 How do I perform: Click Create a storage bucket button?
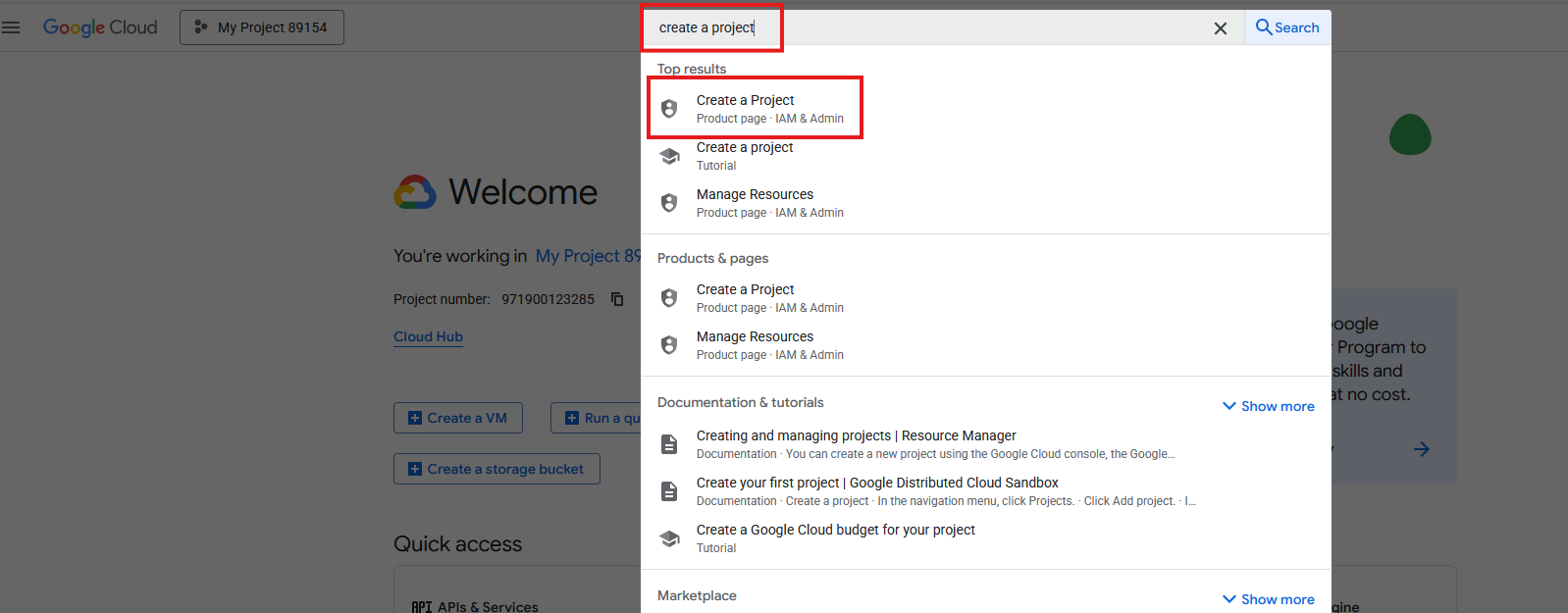coord(497,469)
